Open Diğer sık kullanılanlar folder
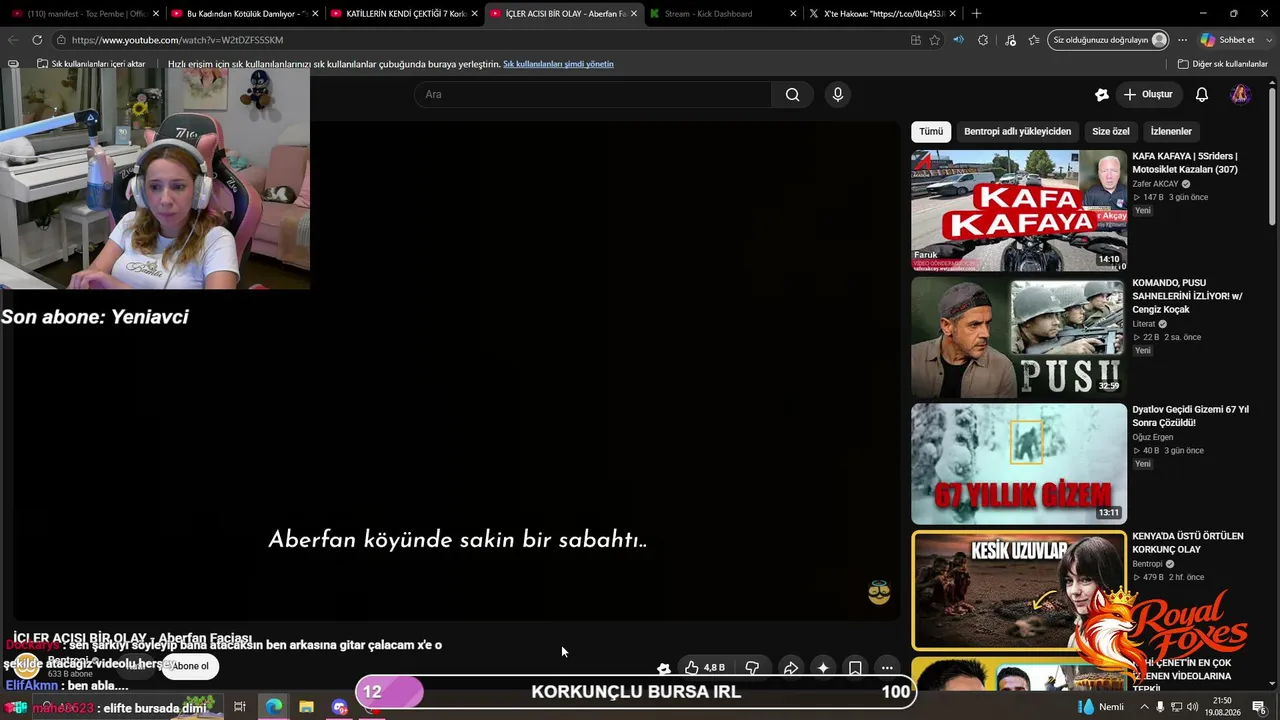The height and width of the screenshot is (720, 1280). coord(1223,64)
